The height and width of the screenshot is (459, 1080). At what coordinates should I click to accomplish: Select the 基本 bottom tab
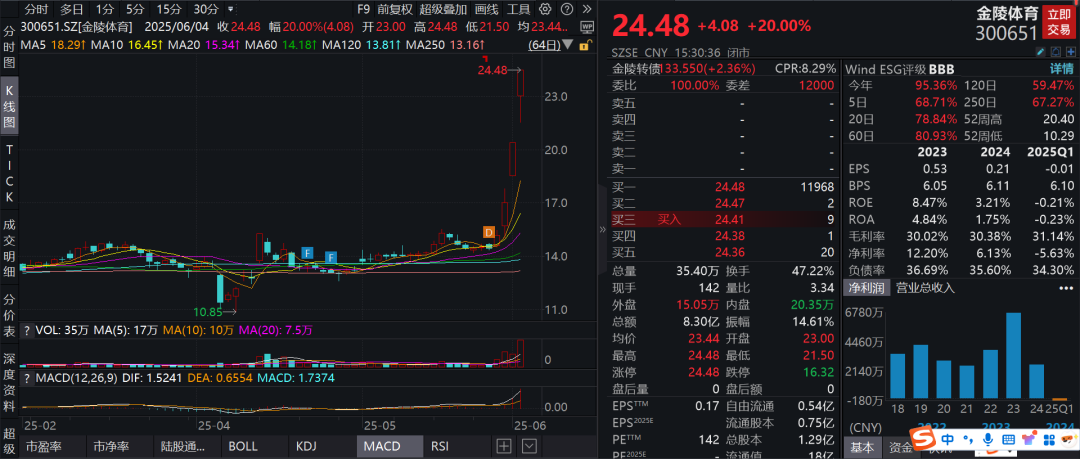coord(862,447)
